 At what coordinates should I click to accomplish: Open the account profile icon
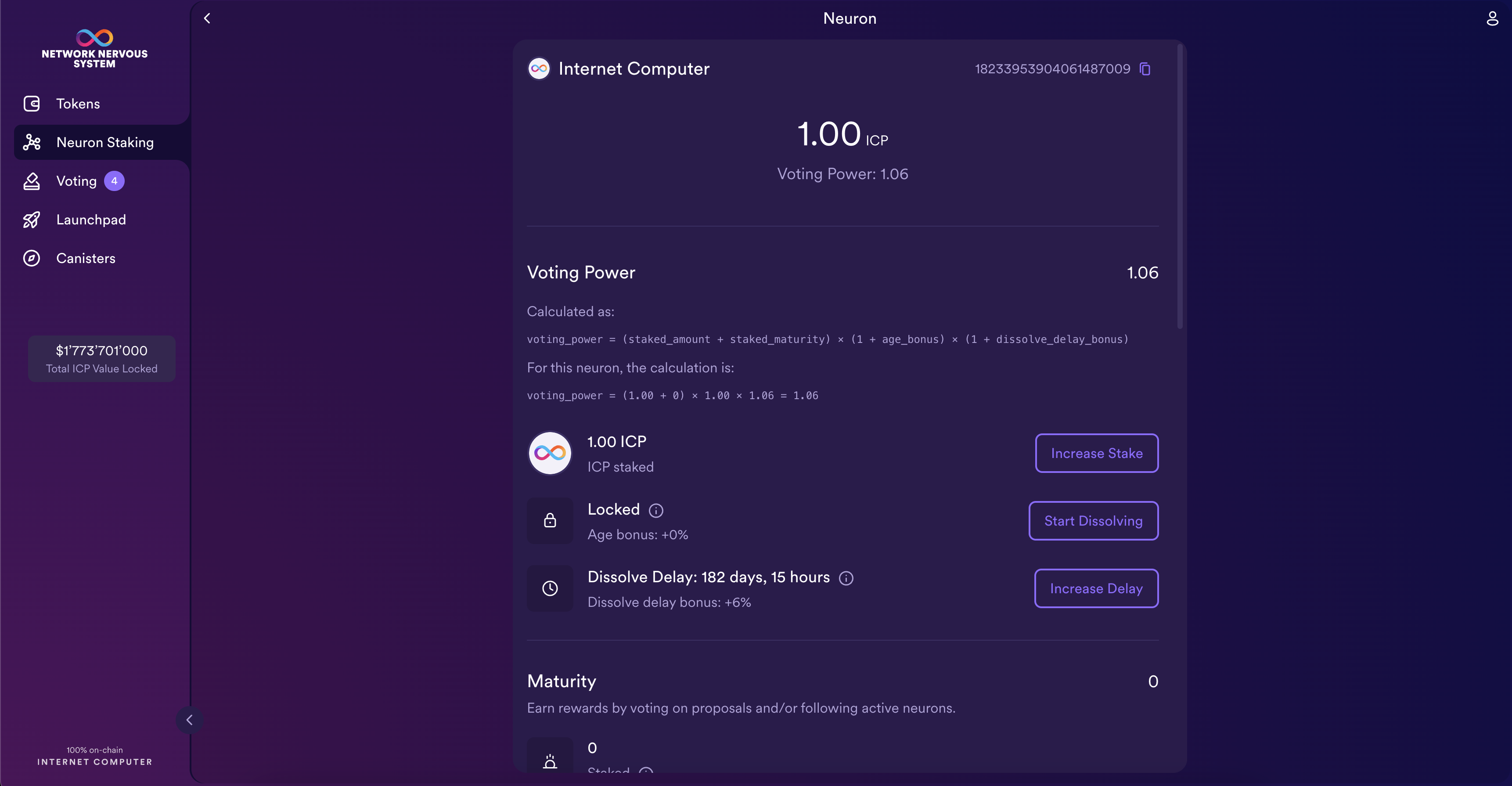(1492, 18)
